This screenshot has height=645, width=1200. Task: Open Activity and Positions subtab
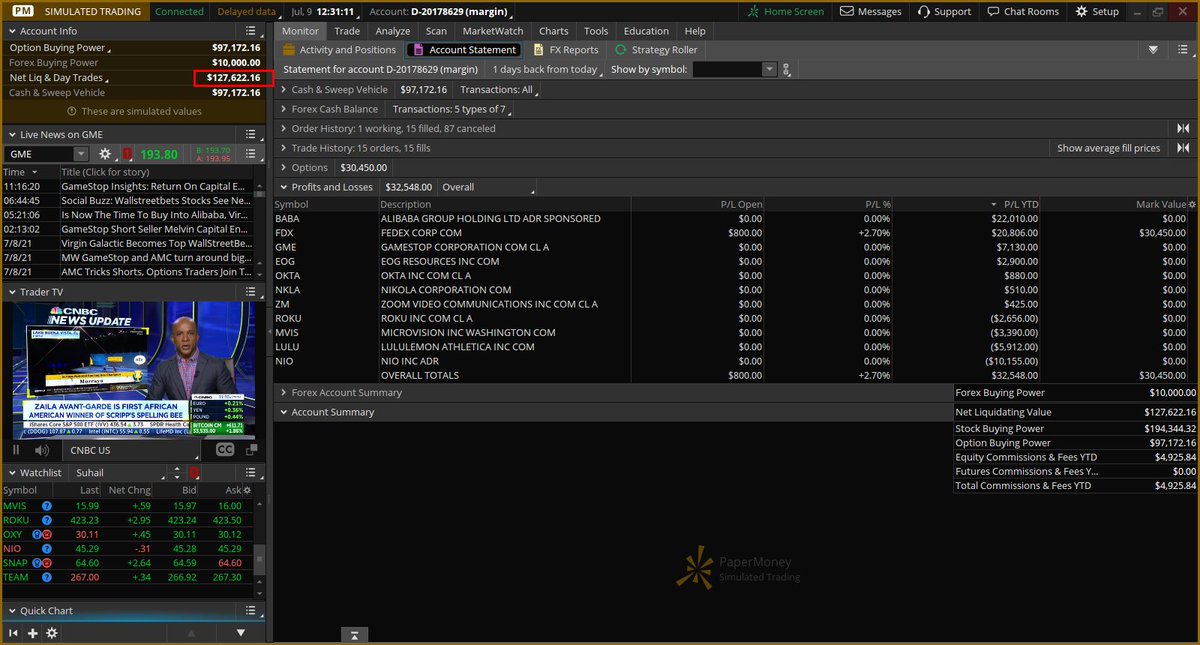(x=340, y=49)
